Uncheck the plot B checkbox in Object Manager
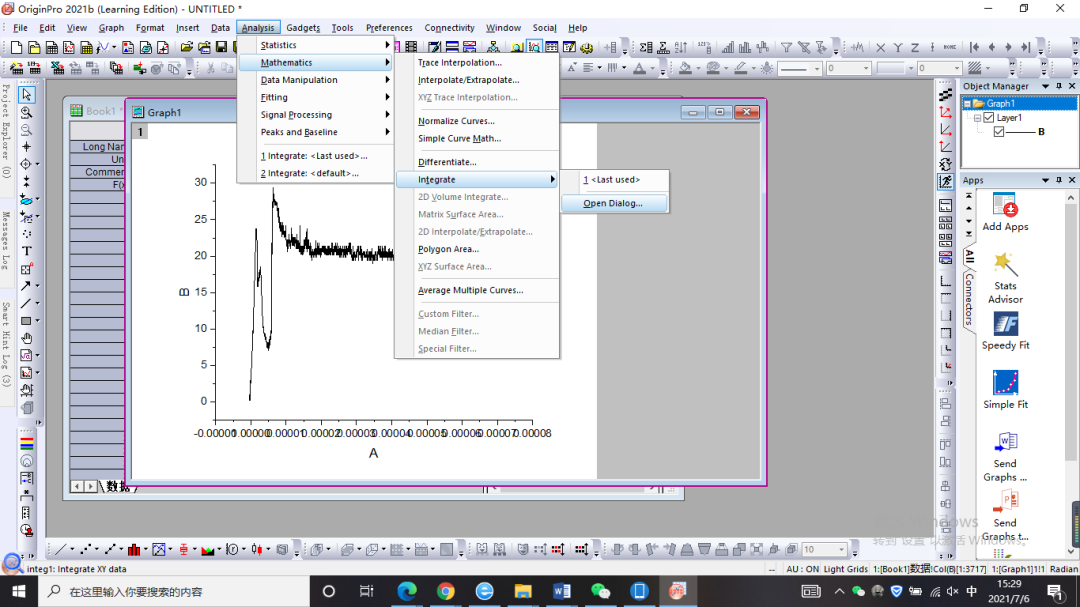Screen dimensions: 1080x607 pyautogui.click(x=999, y=132)
